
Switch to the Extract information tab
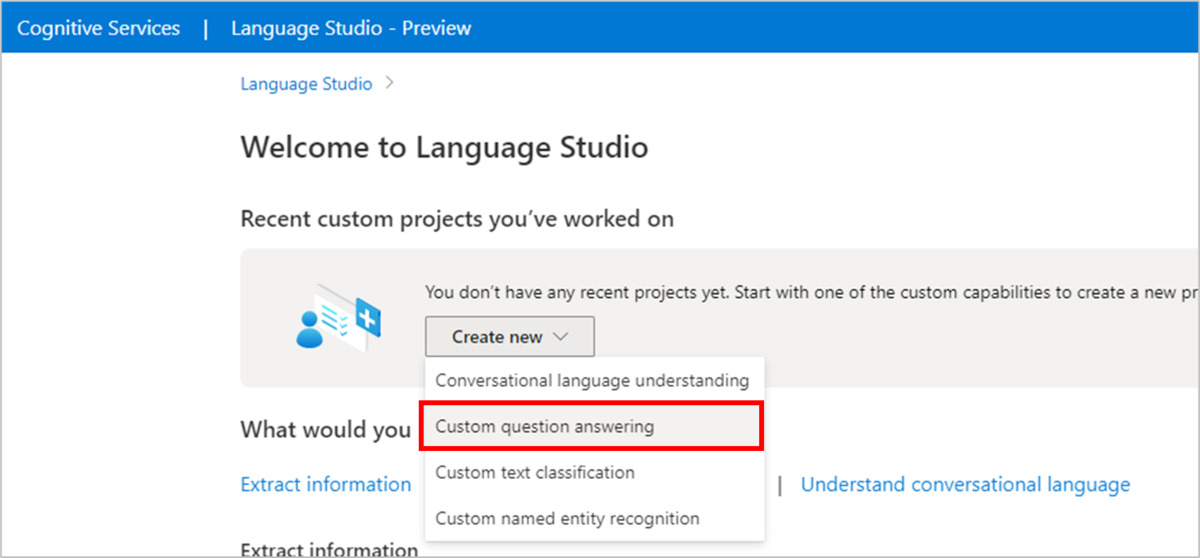(326, 485)
